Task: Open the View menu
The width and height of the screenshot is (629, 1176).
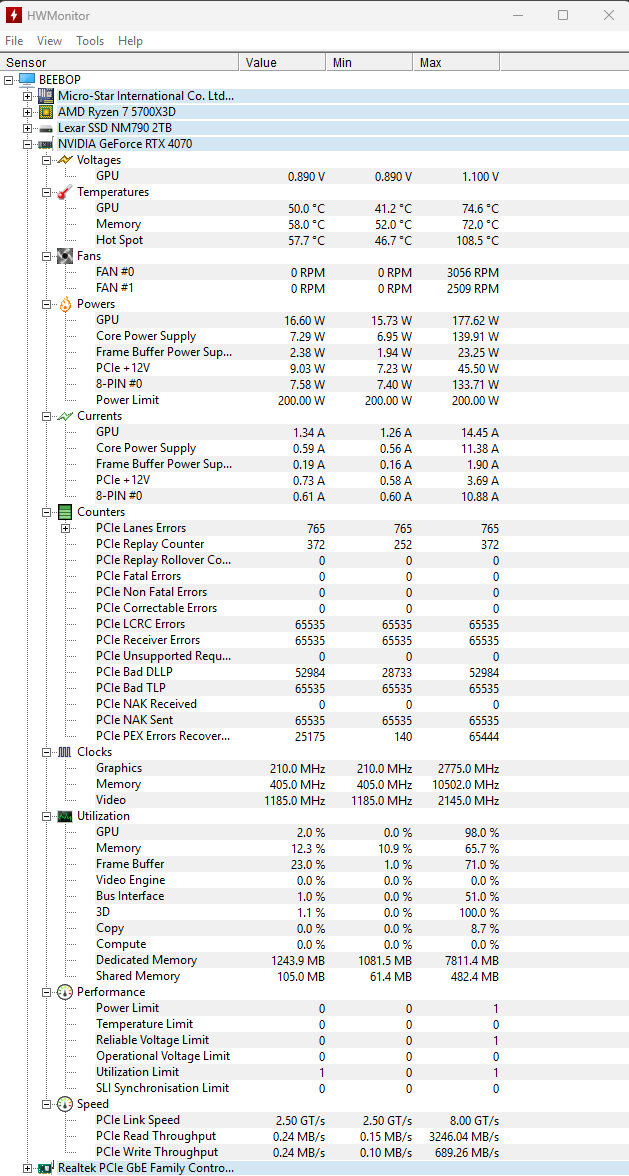Action: coord(49,41)
